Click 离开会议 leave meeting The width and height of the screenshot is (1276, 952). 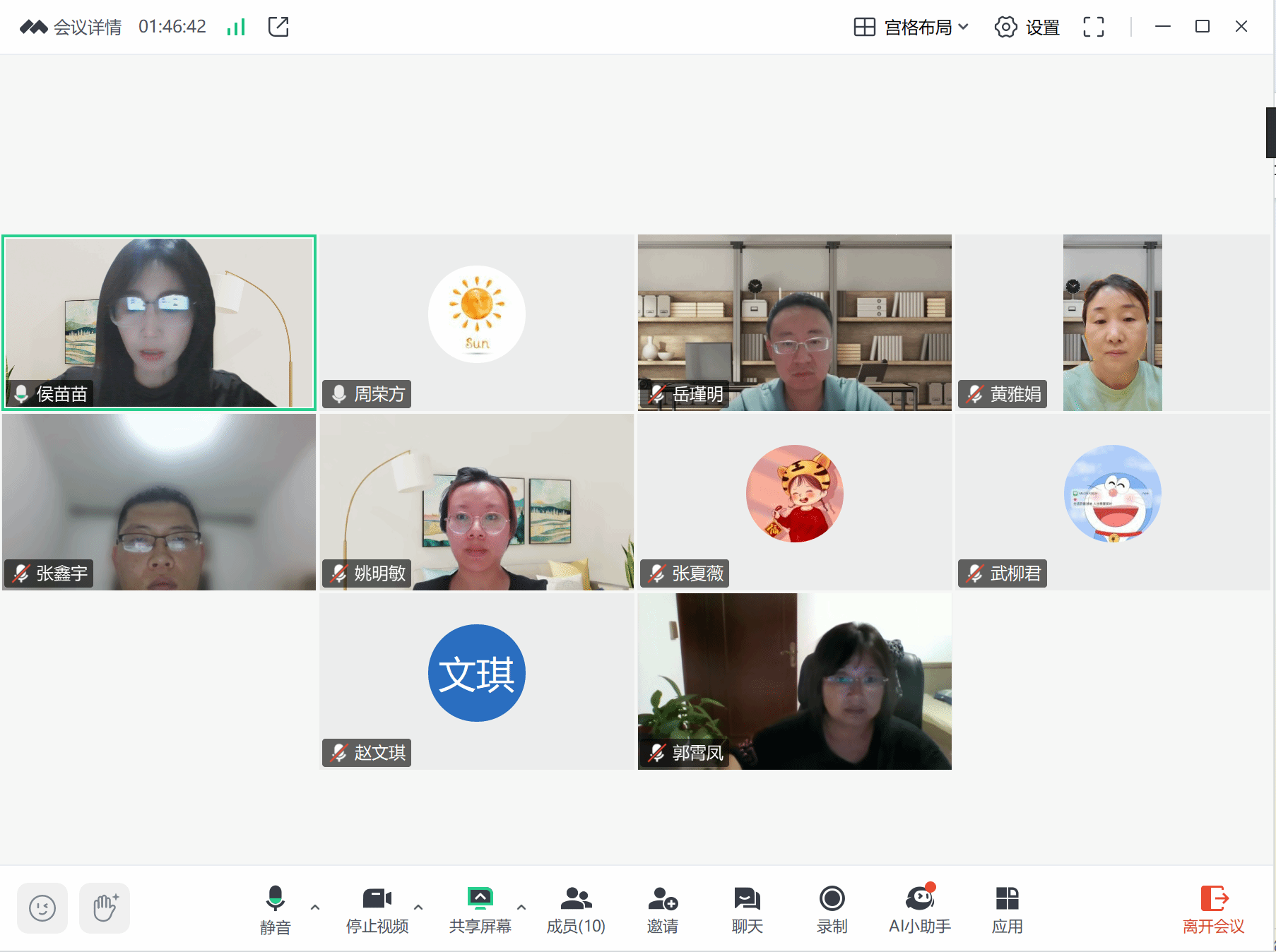(1214, 910)
